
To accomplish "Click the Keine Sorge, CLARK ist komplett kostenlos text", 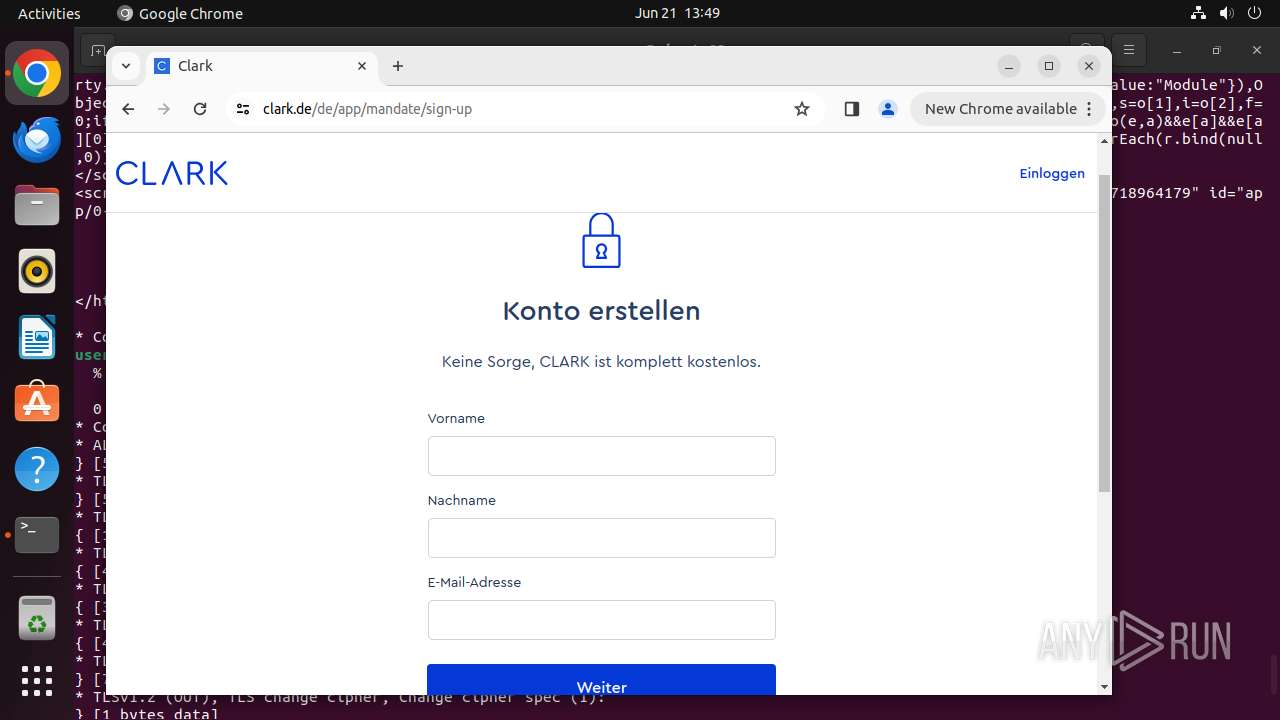I will [x=601, y=362].
